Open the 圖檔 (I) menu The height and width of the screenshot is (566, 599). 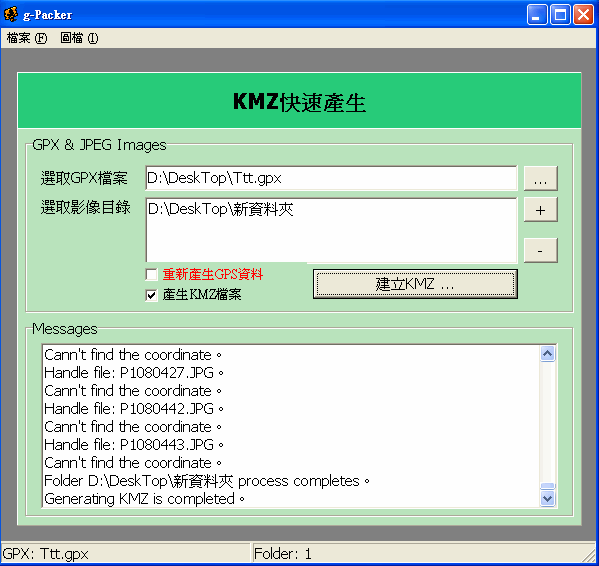(79, 38)
